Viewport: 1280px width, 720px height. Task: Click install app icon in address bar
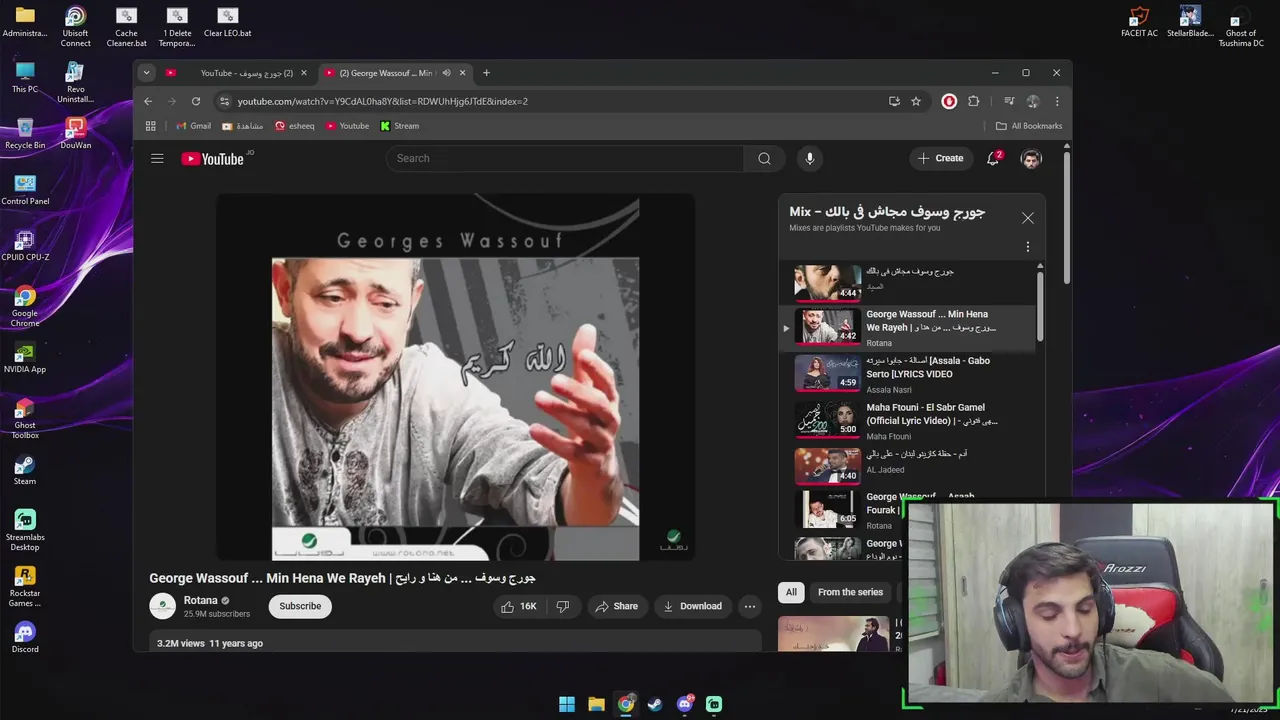[894, 101]
